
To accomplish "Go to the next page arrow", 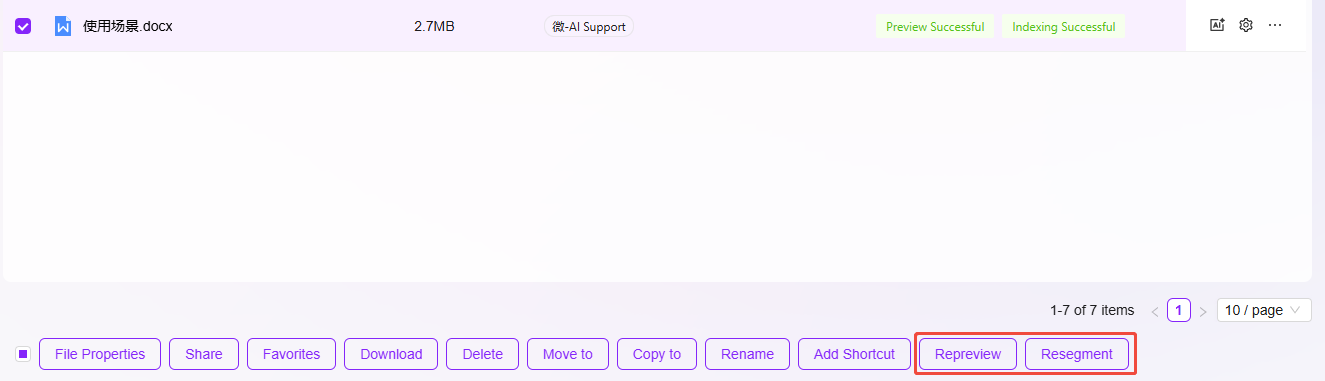I will 1203,311.
